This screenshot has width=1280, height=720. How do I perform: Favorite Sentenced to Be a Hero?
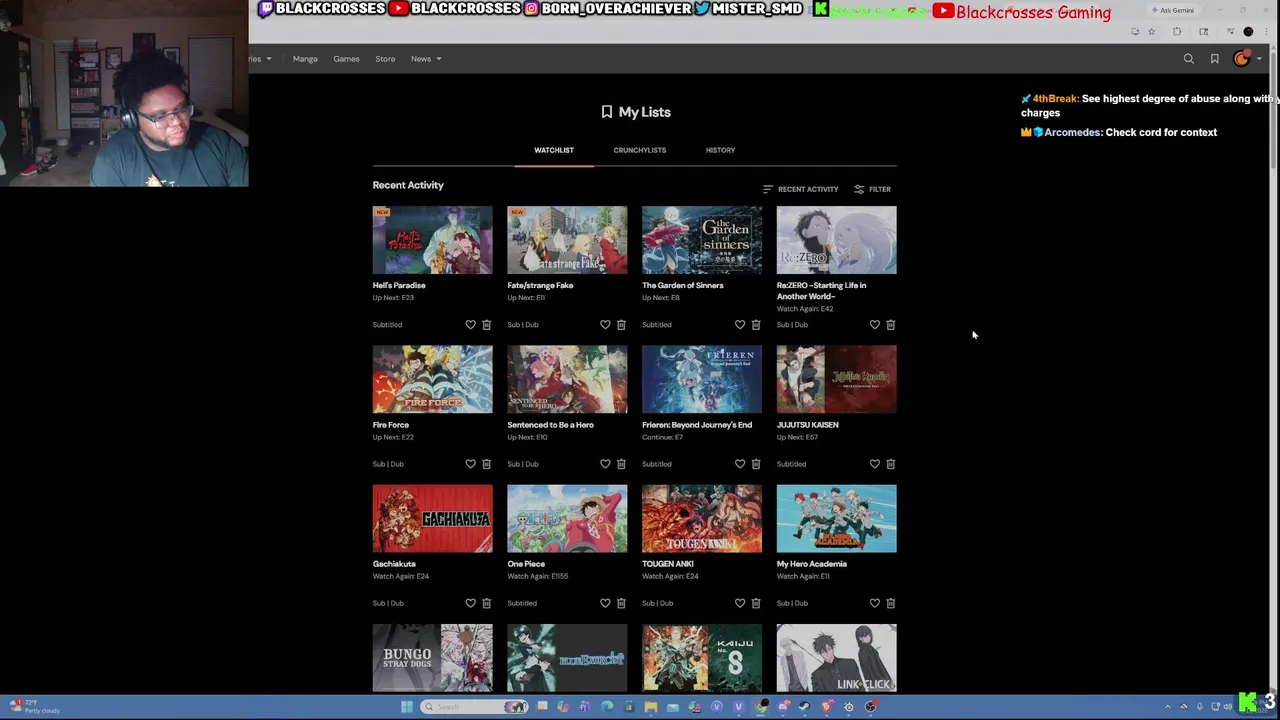(605, 464)
